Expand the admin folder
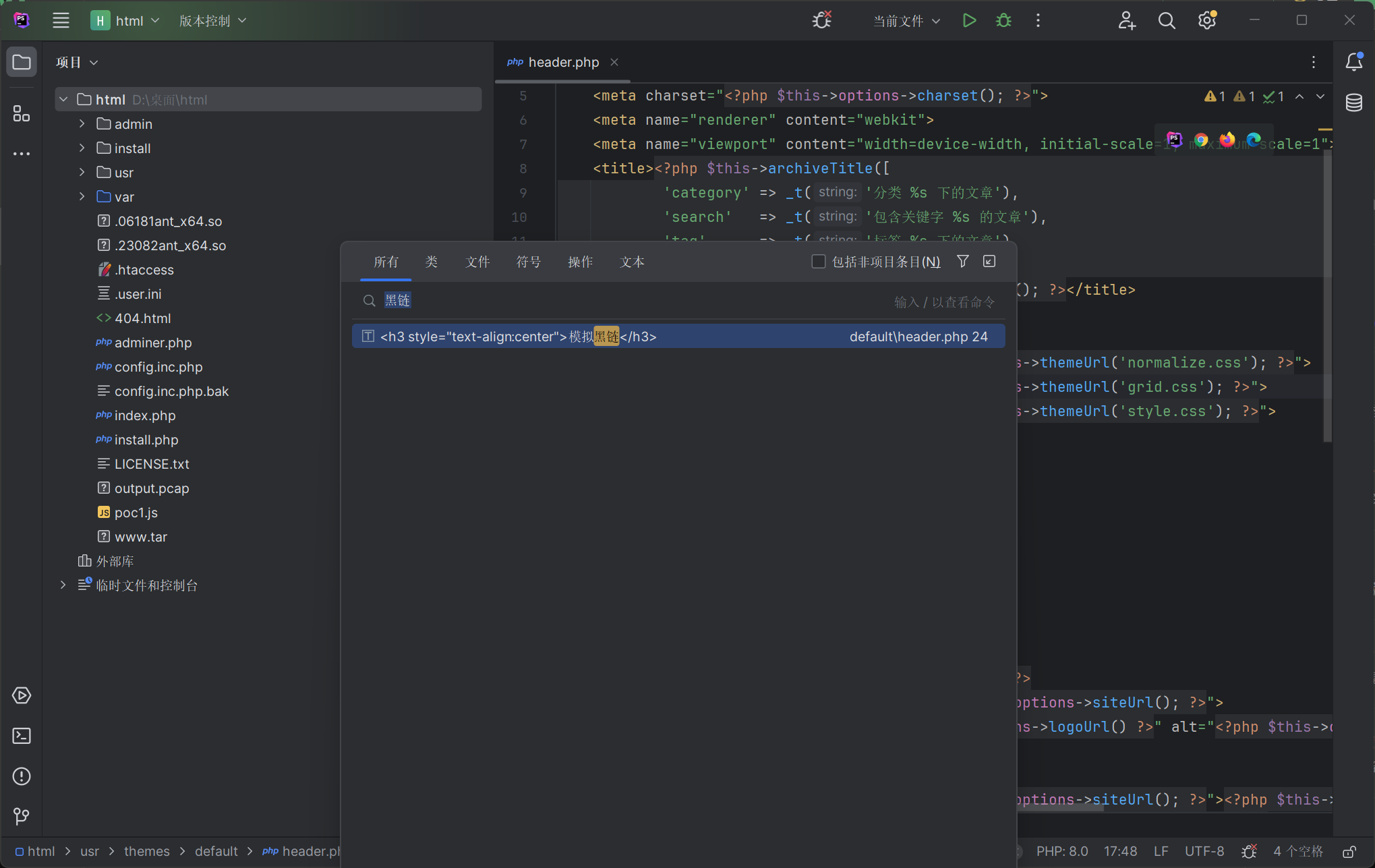The height and width of the screenshot is (868, 1375). (x=82, y=124)
